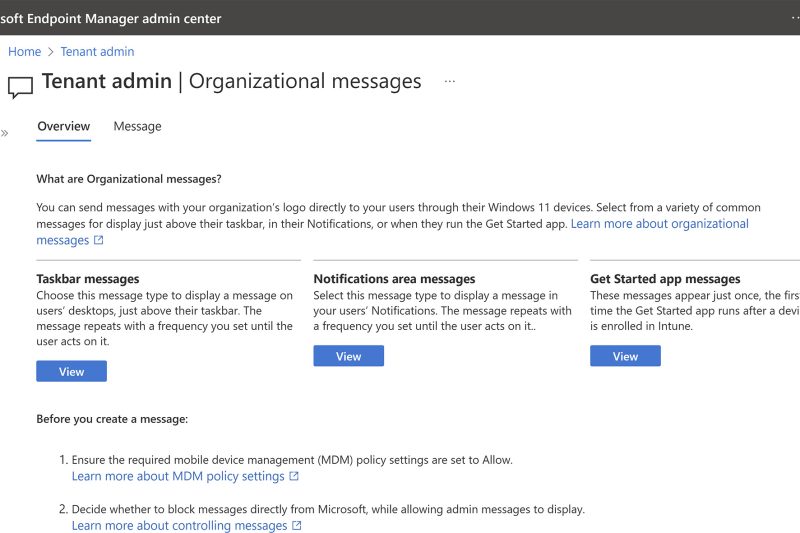
Task: Click the Endpoint Manager admin center title
Action: tap(111, 18)
